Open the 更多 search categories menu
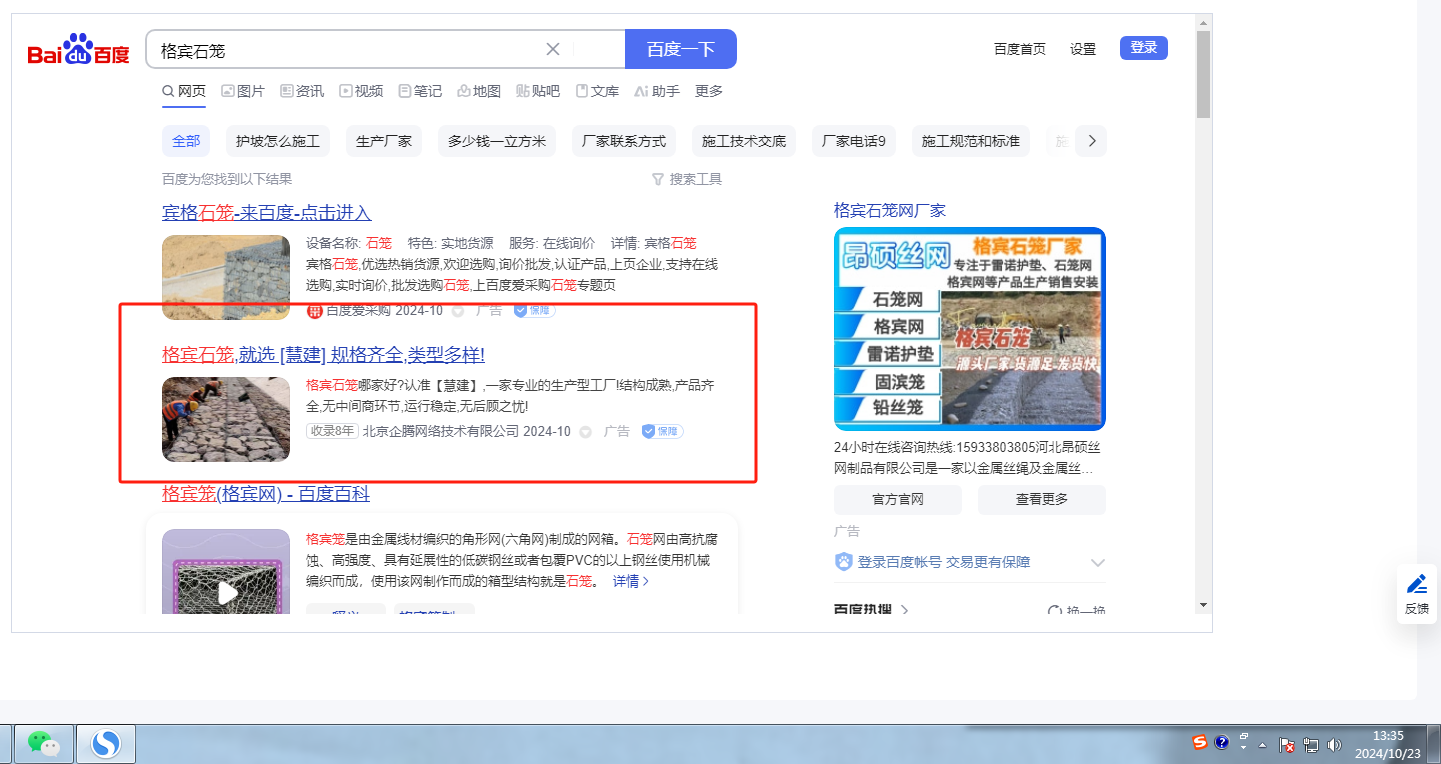Viewport: 1441px width, 764px height. pyautogui.click(x=709, y=91)
